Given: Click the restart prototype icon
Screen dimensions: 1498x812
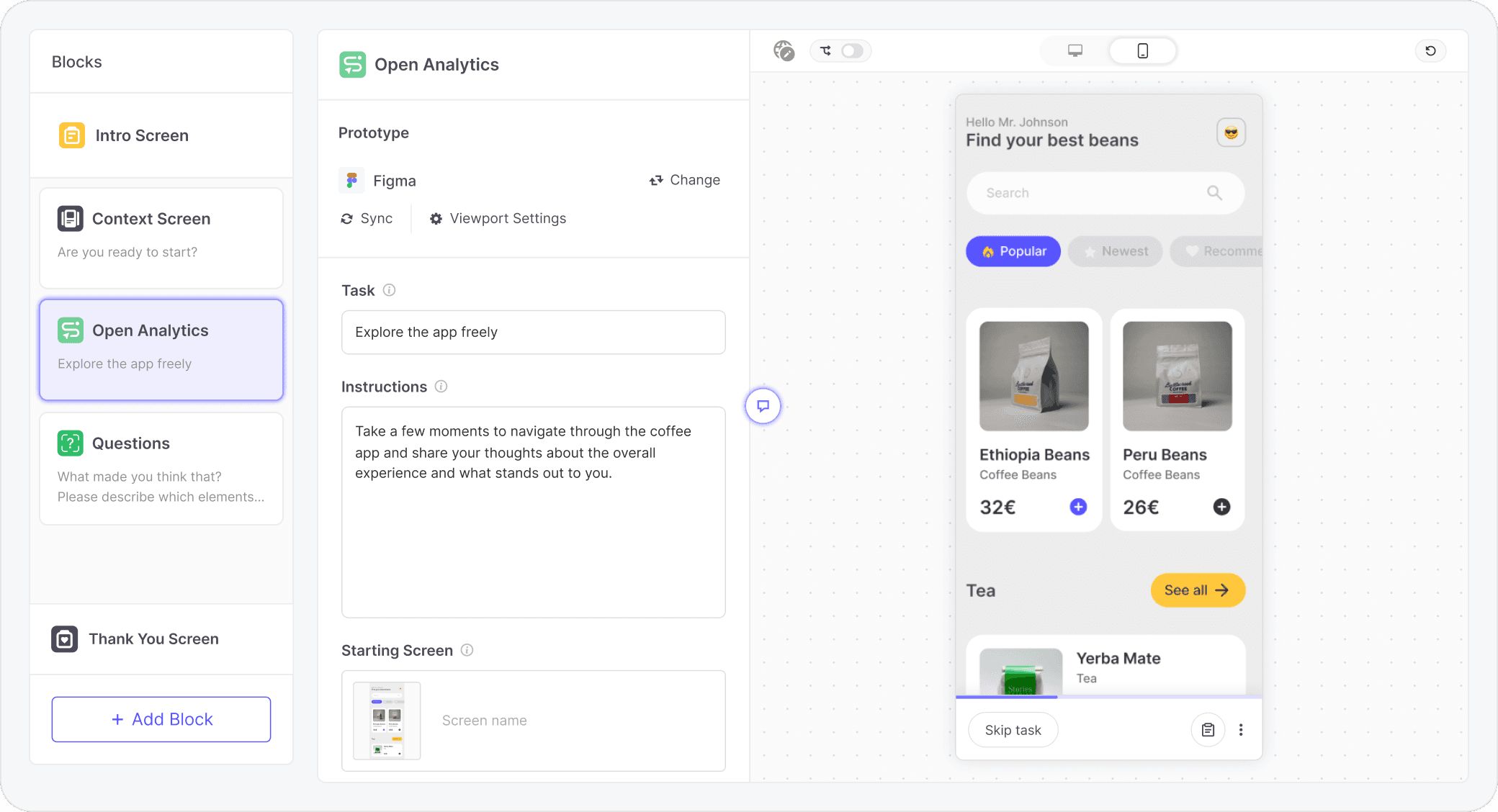Looking at the screenshot, I should click(x=1430, y=50).
